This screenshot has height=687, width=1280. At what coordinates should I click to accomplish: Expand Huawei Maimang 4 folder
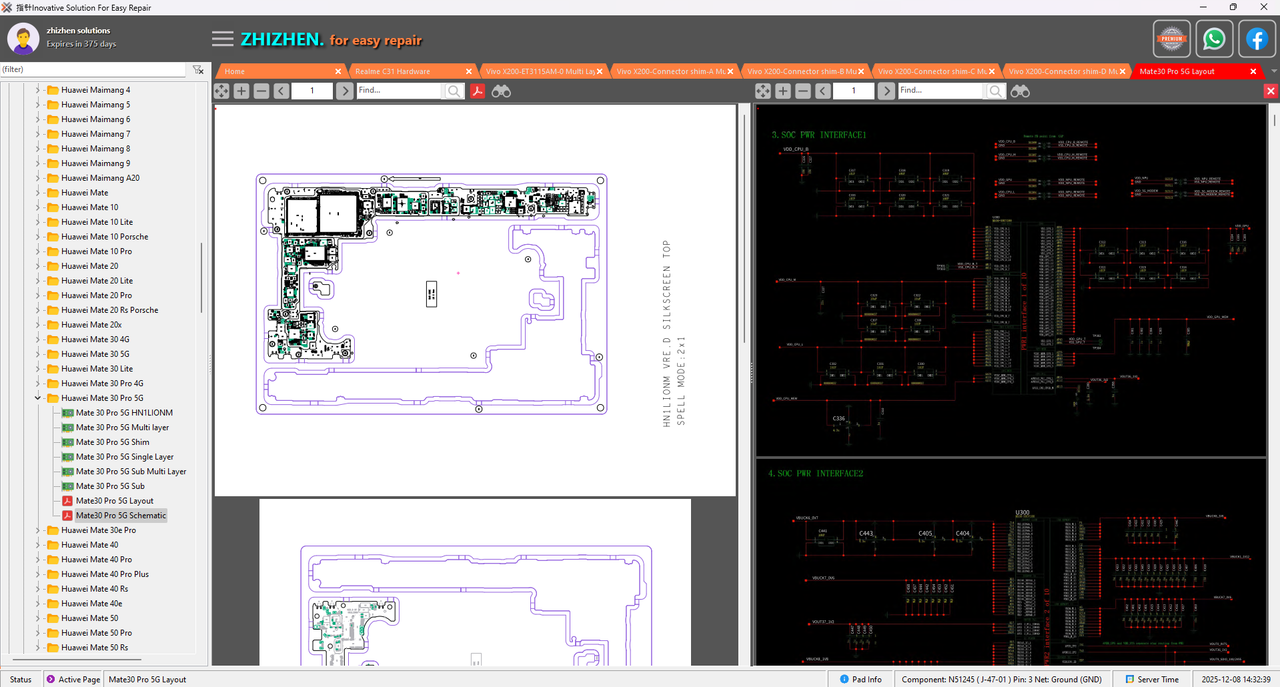pos(38,90)
